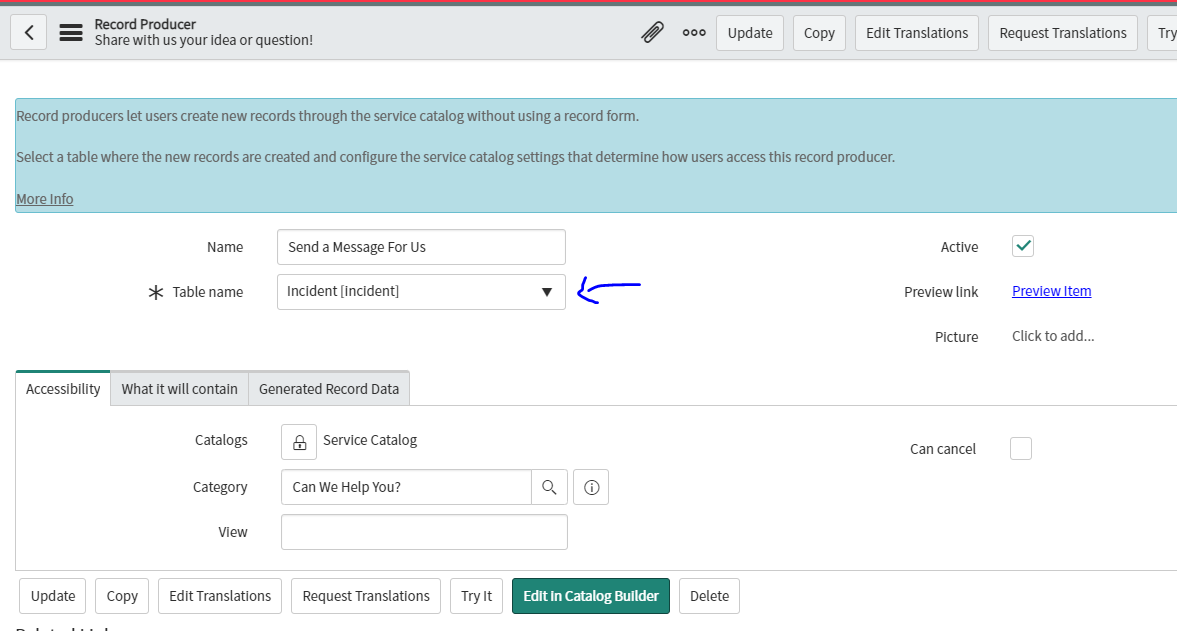Open the attachments paperclip icon
The image size is (1177, 631).
[652, 32]
